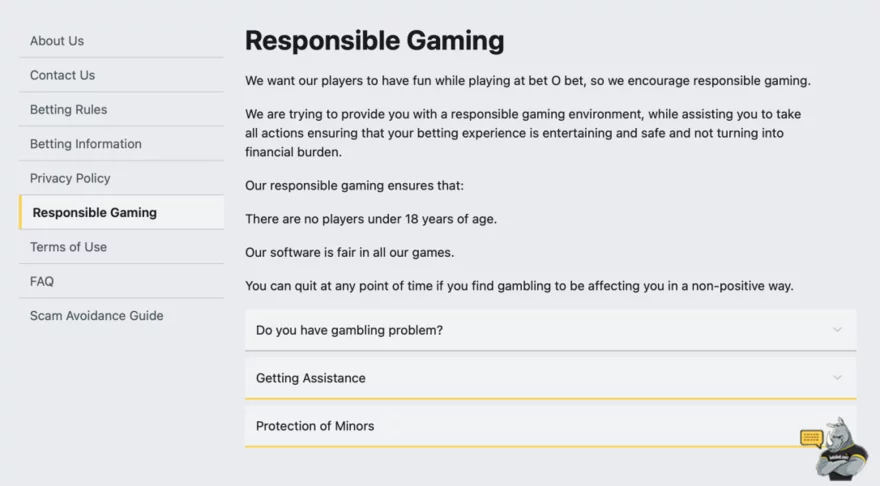This screenshot has width=880, height=486.
Task: Click the yellow speech bubble icon
Action: [811, 438]
